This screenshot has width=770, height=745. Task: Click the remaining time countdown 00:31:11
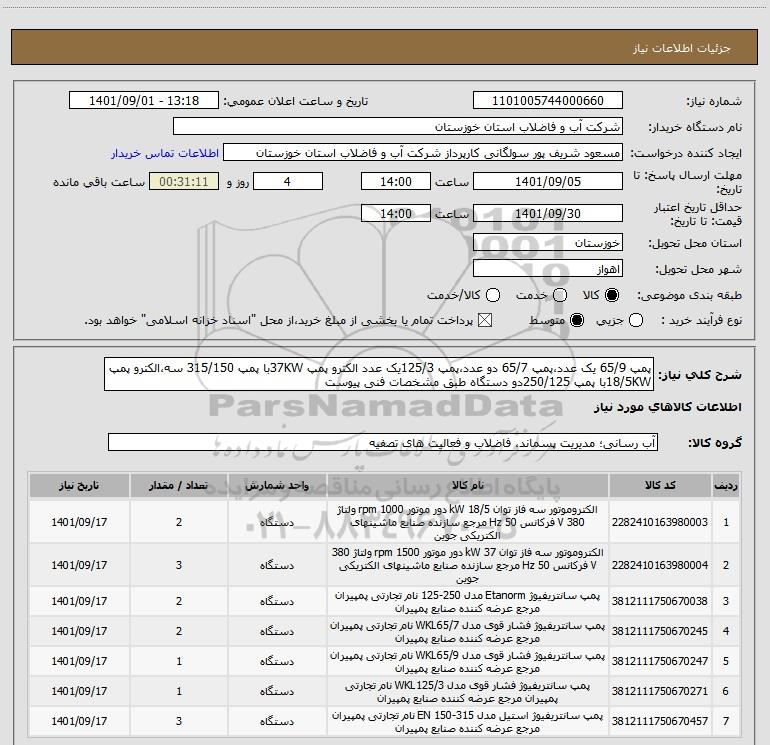[x=184, y=182]
